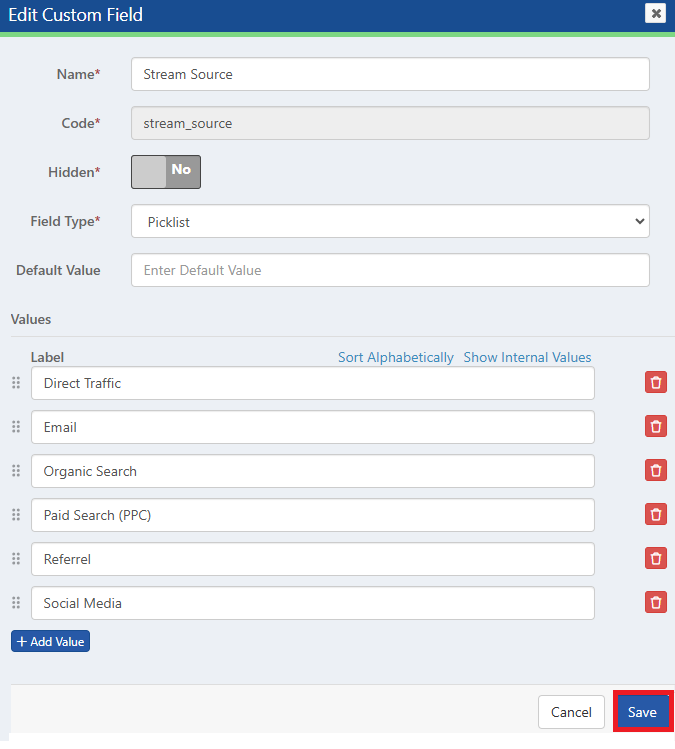675x749 pixels.
Task: Save the custom field
Action: 642,712
